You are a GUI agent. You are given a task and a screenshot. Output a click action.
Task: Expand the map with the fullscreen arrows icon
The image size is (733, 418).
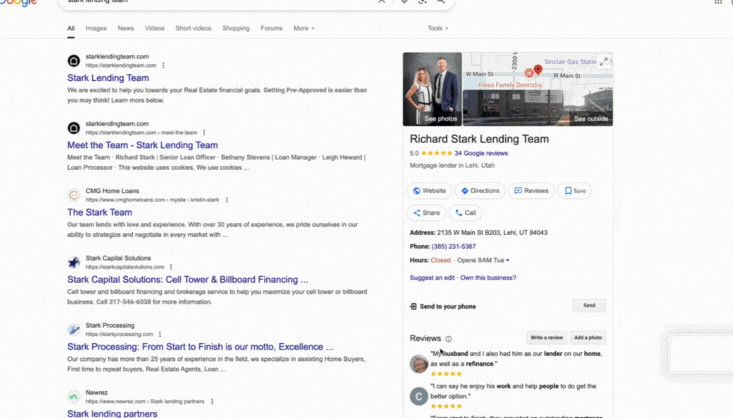click(x=604, y=61)
